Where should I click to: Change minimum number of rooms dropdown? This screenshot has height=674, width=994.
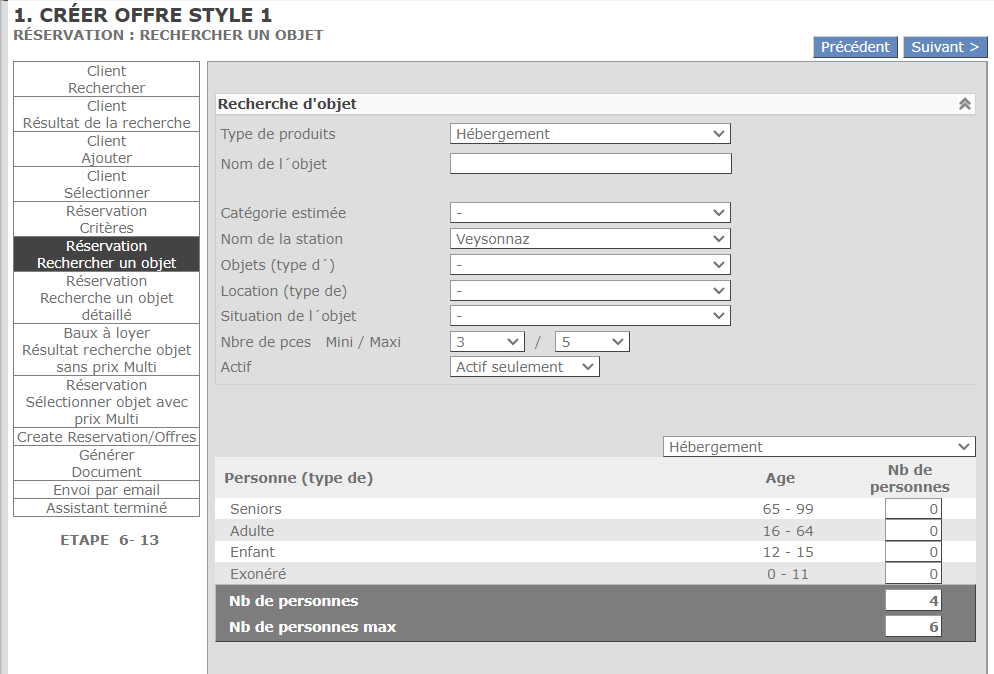click(487, 342)
